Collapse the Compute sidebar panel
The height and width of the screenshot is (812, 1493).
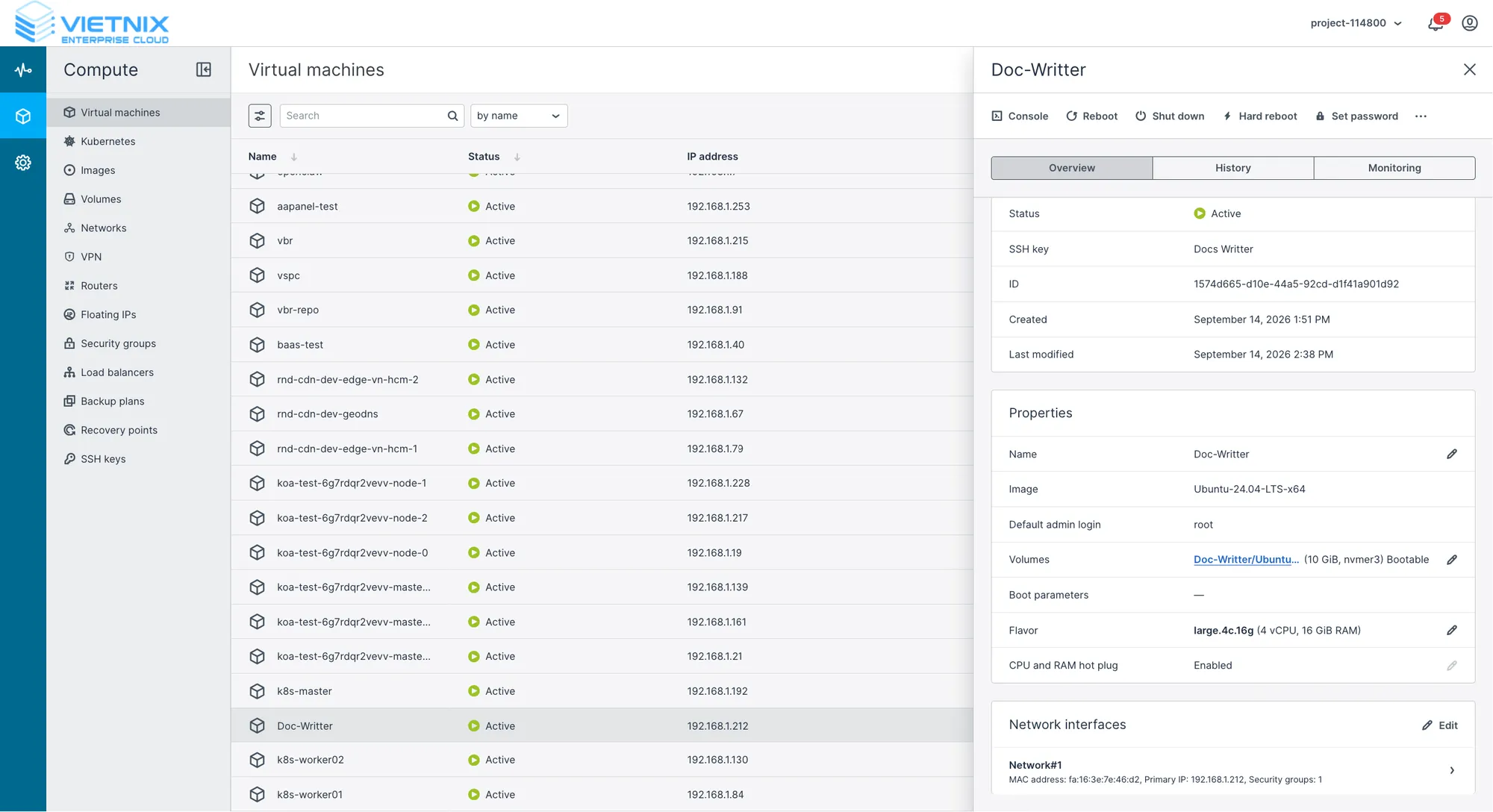click(x=204, y=69)
